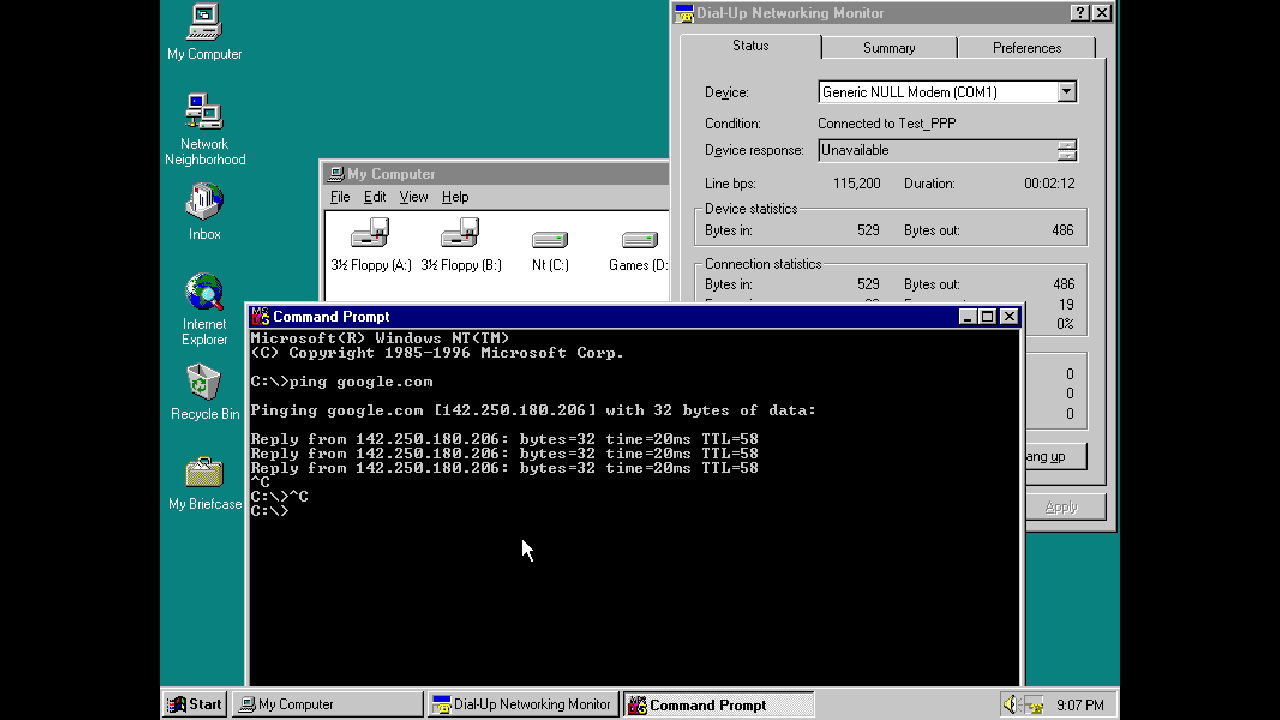Open the Edit menu in My Computer
The width and height of the screenshot is (1280, 720).
click(x=375, y=197)
